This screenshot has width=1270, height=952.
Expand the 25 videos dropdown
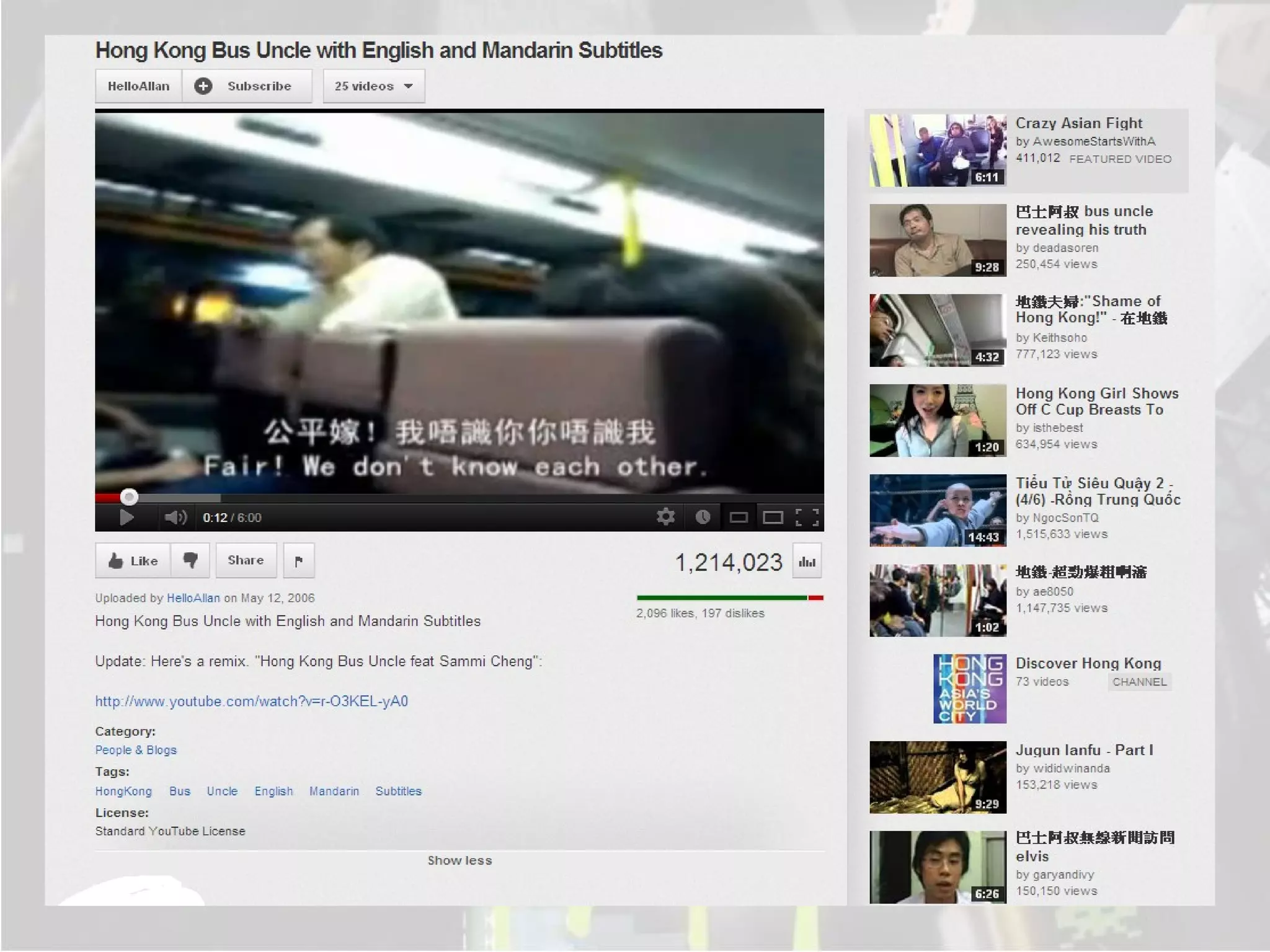(x=373, y=86)
